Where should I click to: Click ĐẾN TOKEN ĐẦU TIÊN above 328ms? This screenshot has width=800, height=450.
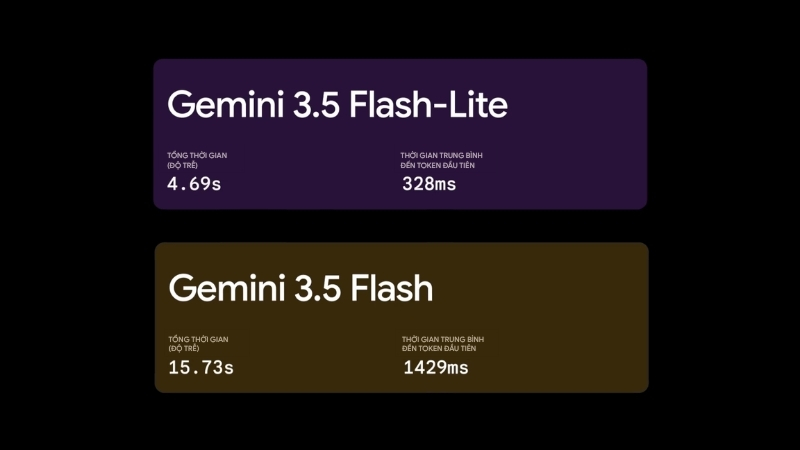[438, 165]
